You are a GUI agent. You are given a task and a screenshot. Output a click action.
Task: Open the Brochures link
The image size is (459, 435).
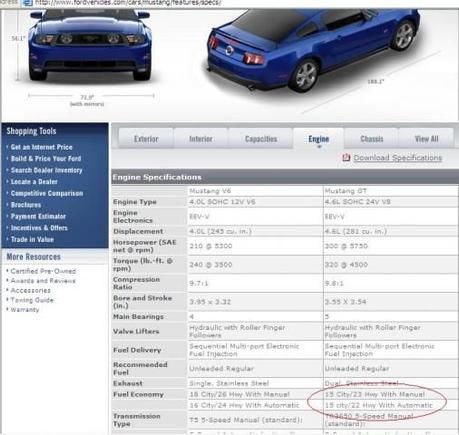26,205
